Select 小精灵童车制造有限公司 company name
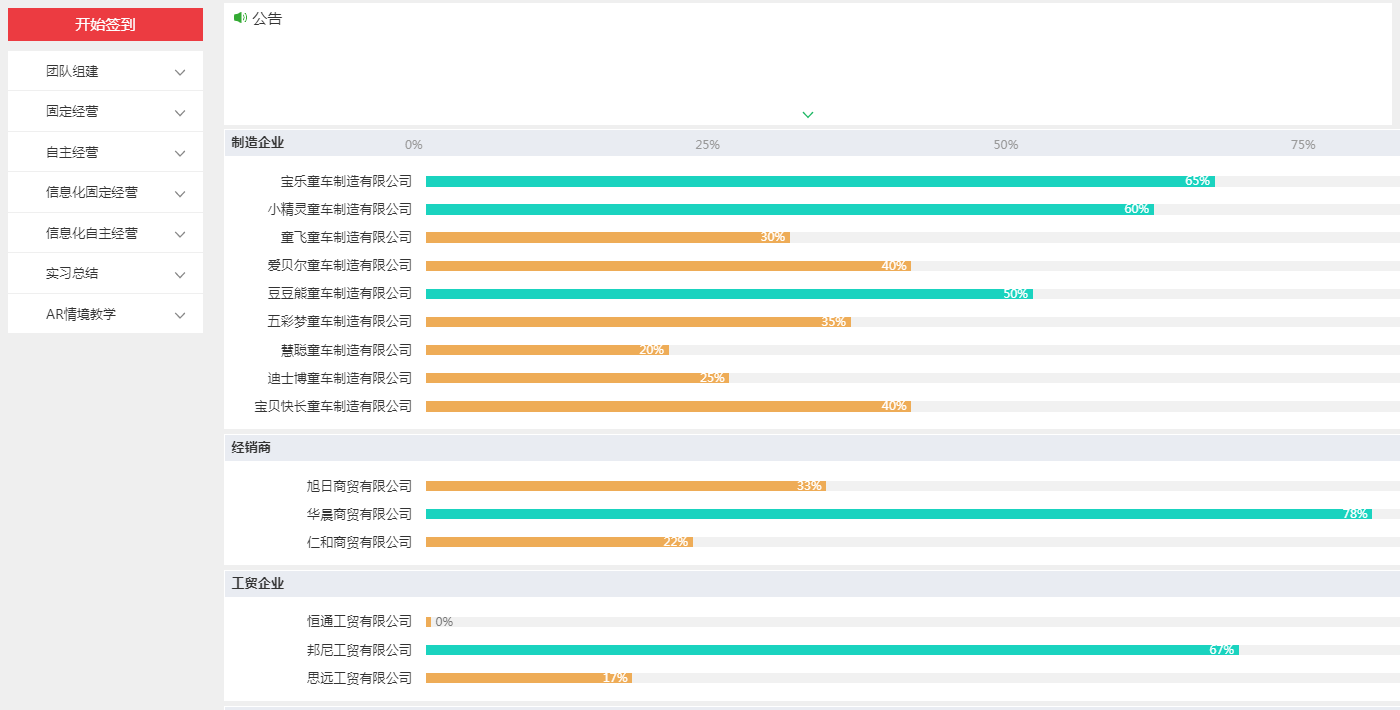This screenshot has width=1400, height=710. pyautogui.click(x=340, y=209)
